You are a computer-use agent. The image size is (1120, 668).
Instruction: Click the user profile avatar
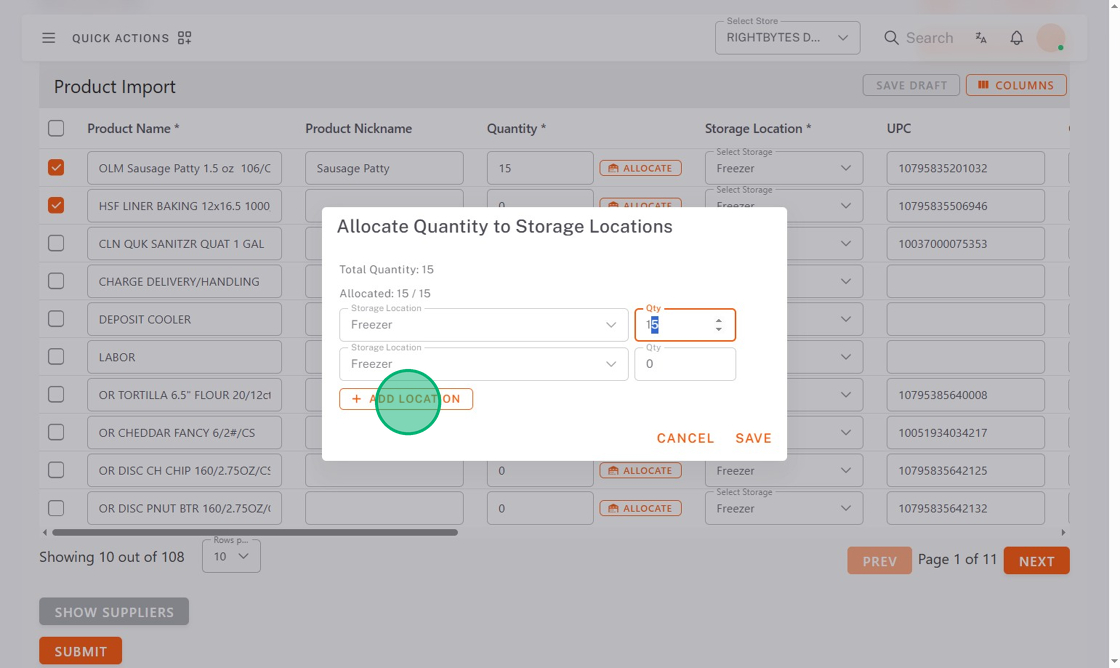coord(1050,38)
